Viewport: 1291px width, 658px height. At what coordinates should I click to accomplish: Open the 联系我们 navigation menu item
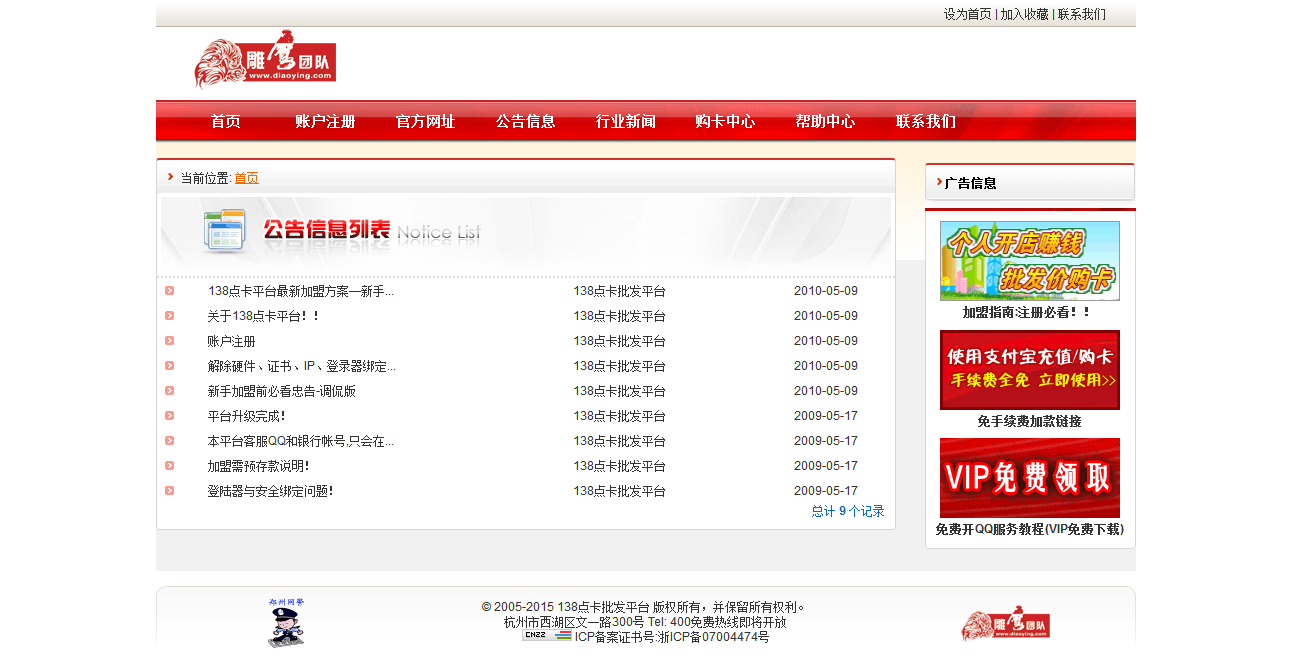coord(926,121)
